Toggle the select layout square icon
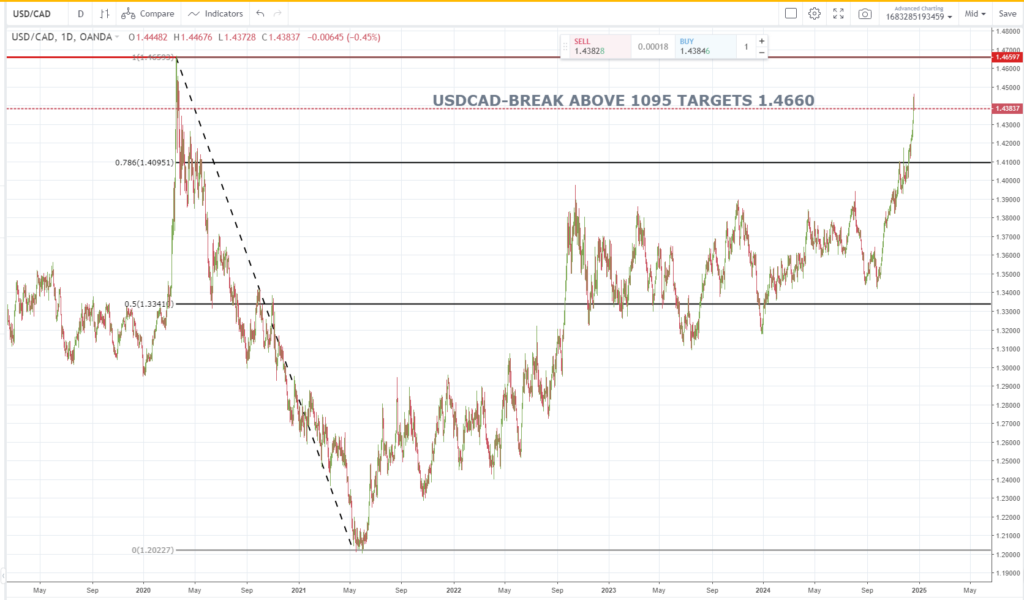This screenshot has width=1024, height=600. [x=790, y=14]
